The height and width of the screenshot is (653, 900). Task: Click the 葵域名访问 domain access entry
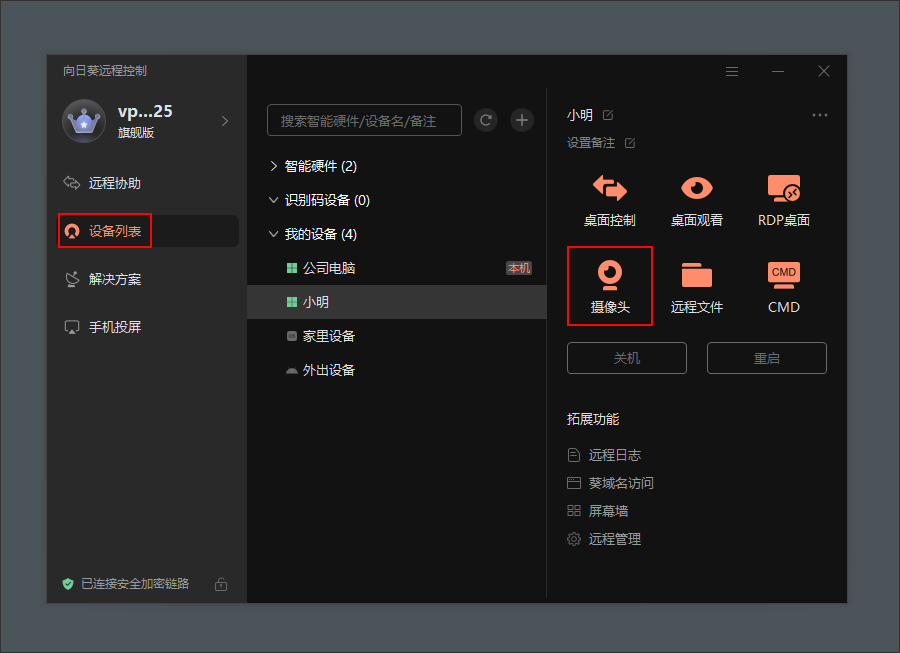(610, 483)
